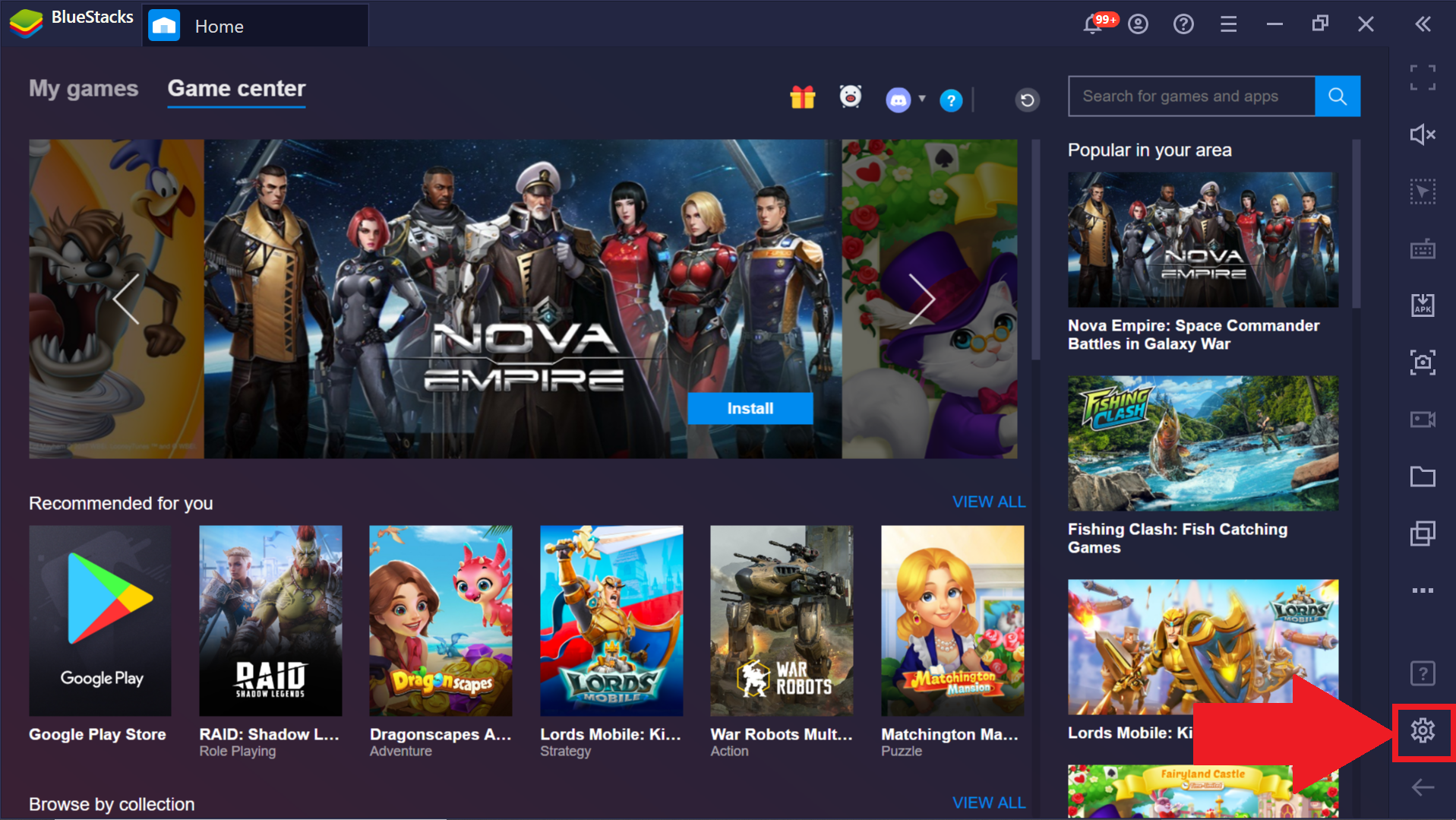
Task: Open Google Play Store thumbnail
Action: [x=100, y=621]
